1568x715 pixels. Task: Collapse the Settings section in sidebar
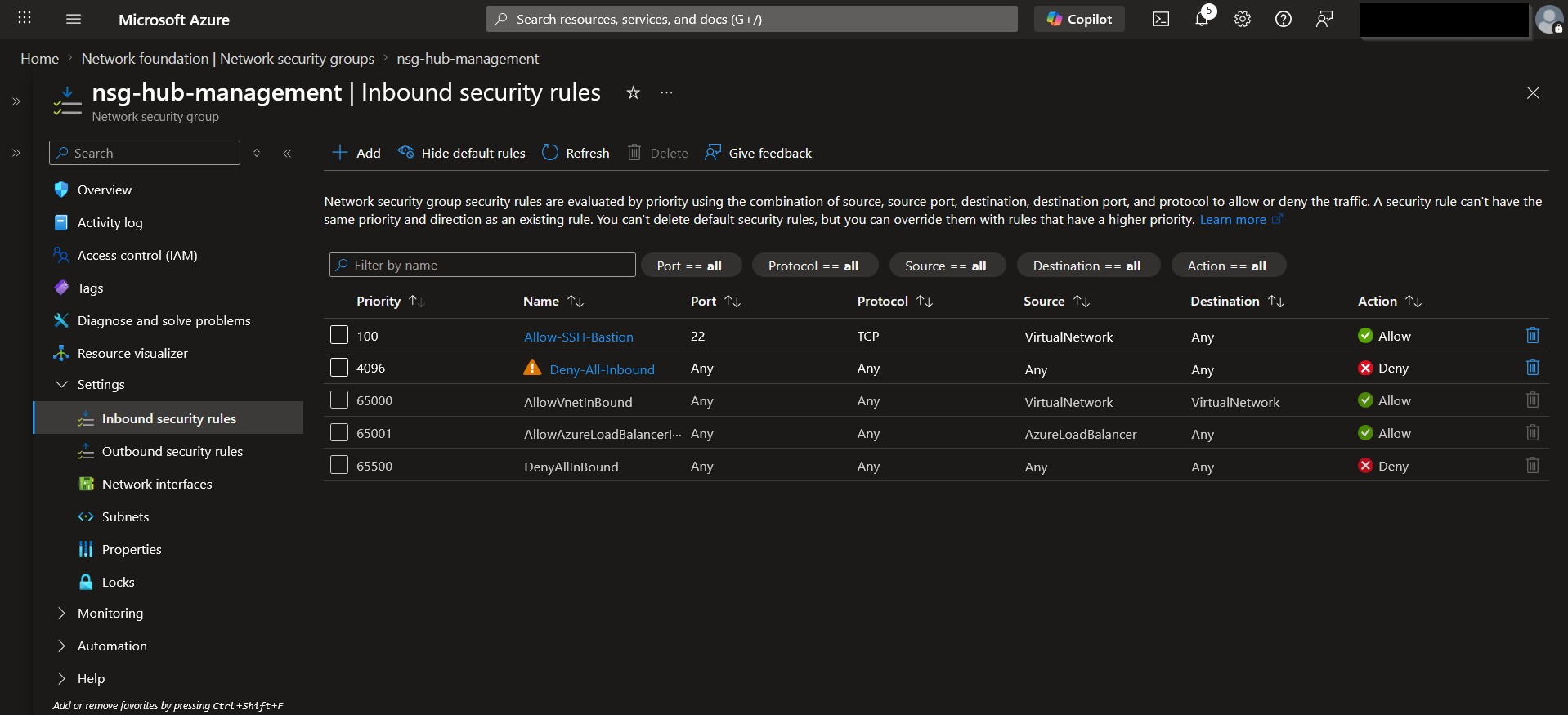click(x=61, y=384)
